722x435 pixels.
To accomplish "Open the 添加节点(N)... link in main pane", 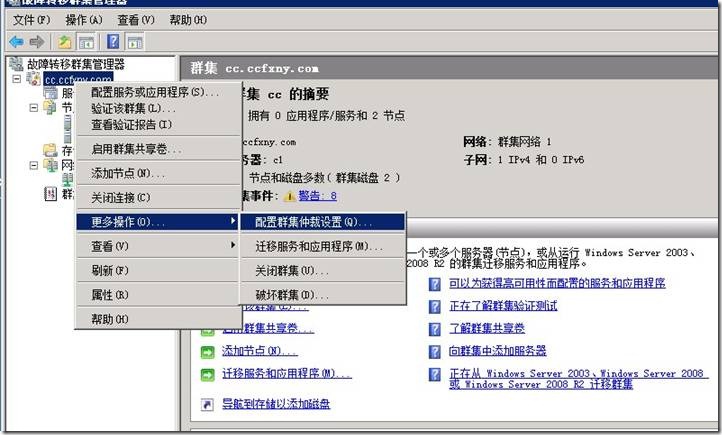I will [x=260, y=351].
